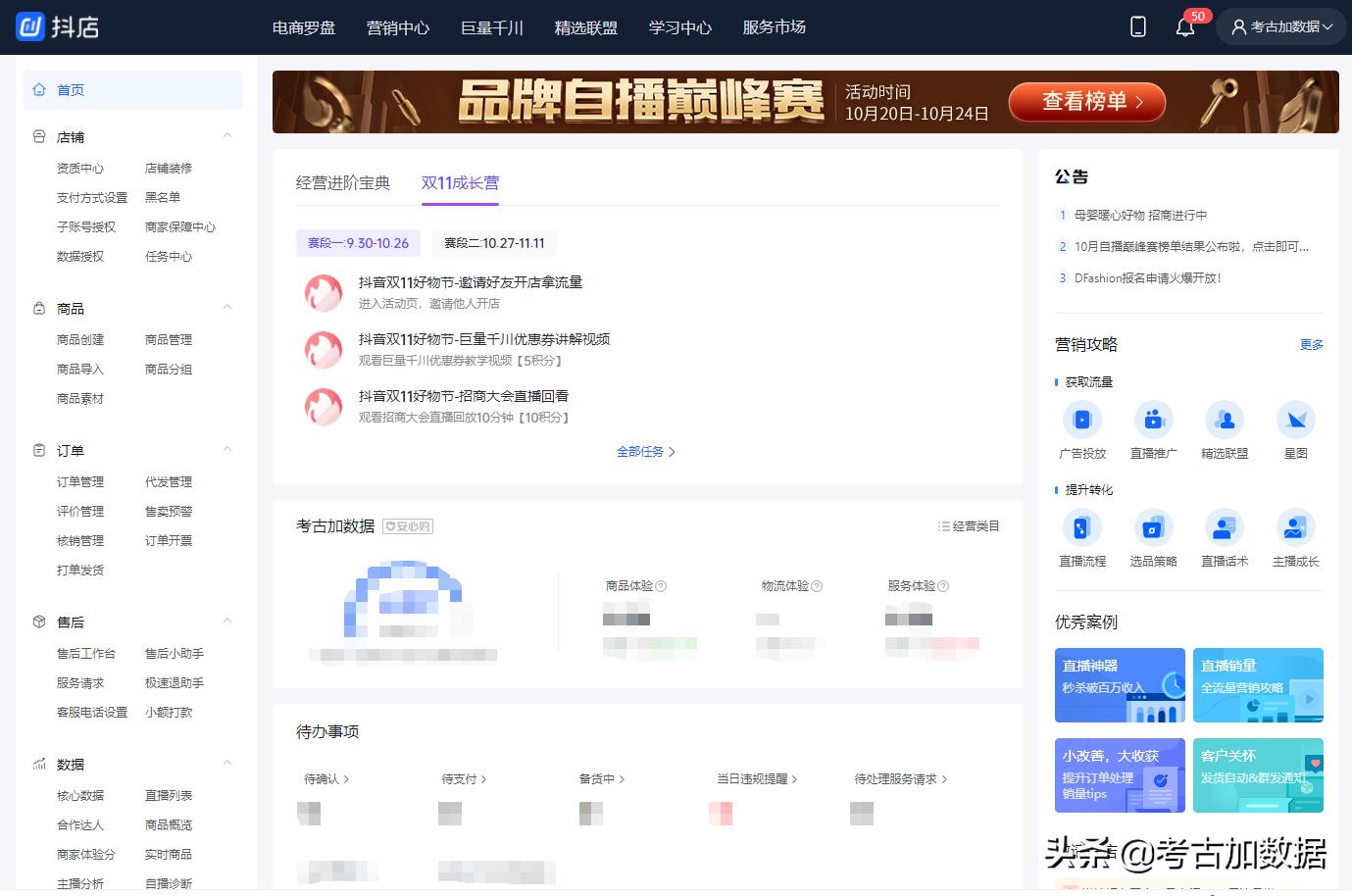Collapse the 店铺 sidebar section
Screen dimensions: 1352x896
coord(227,136)
